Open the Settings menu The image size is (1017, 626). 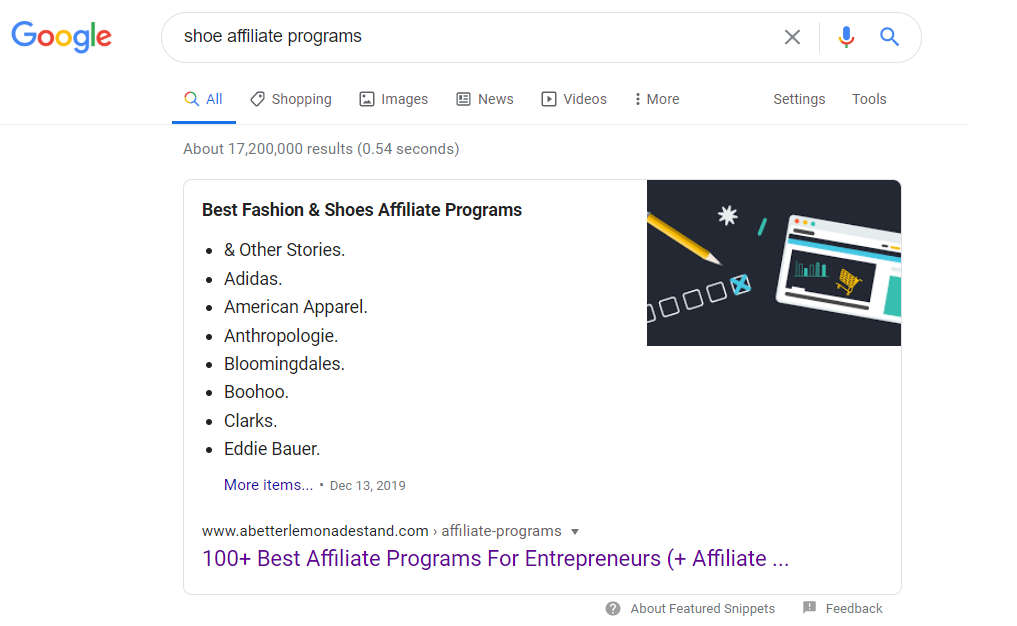799,99
